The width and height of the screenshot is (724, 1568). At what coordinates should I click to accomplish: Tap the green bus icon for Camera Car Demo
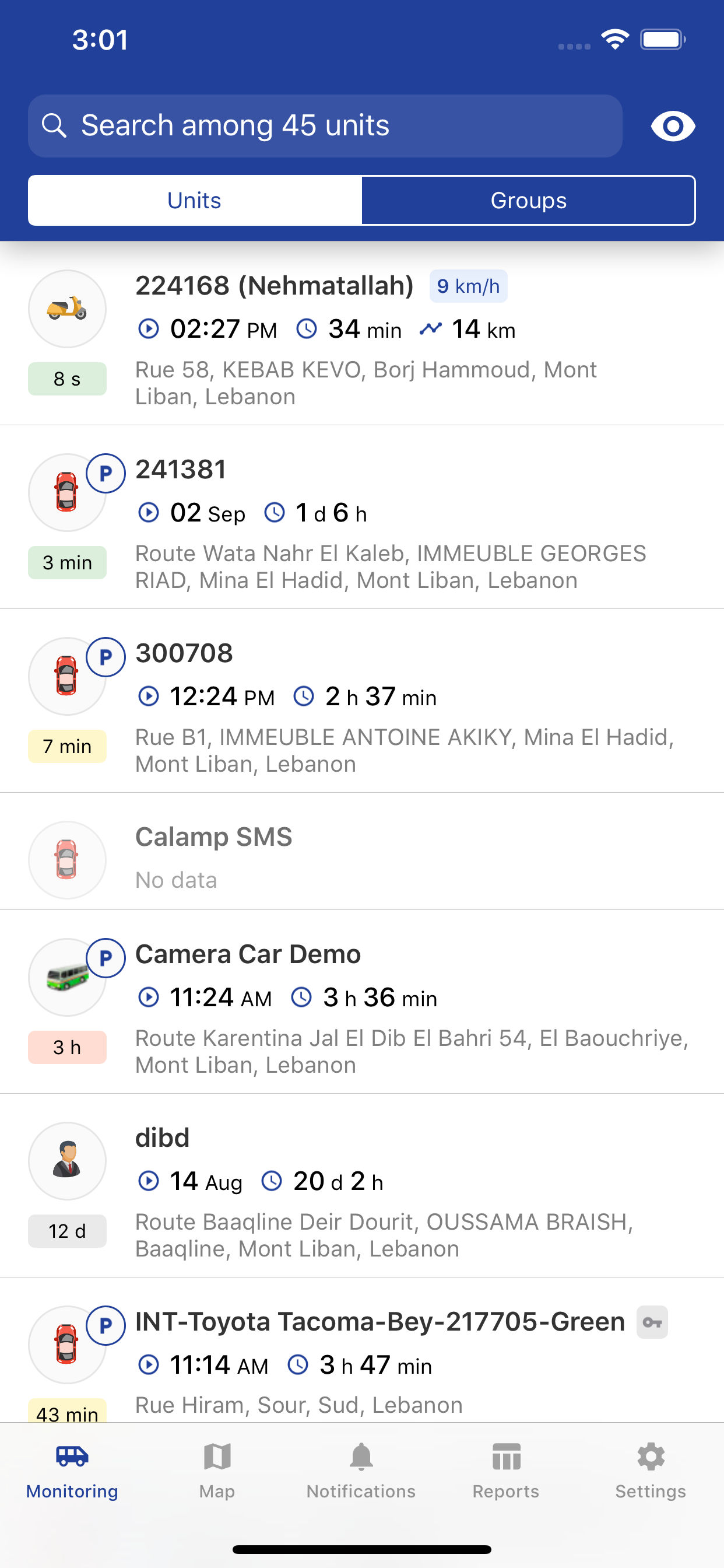click(67, 977)
